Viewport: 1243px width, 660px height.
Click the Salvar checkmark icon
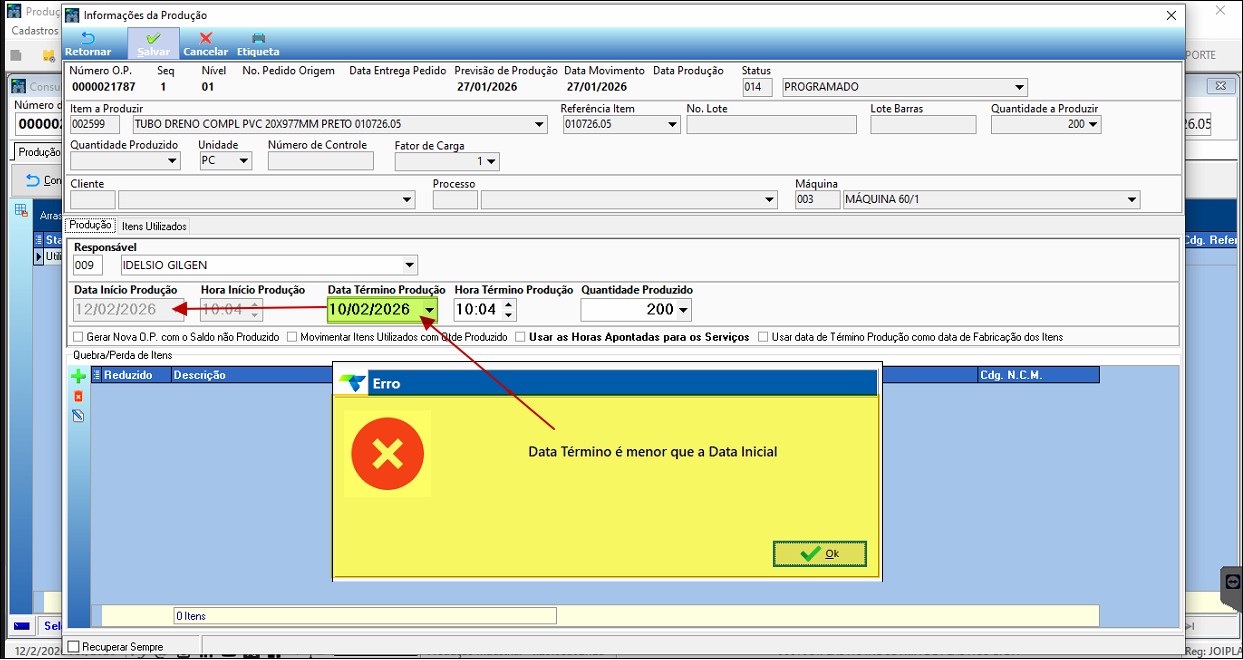tap(153, 39)
